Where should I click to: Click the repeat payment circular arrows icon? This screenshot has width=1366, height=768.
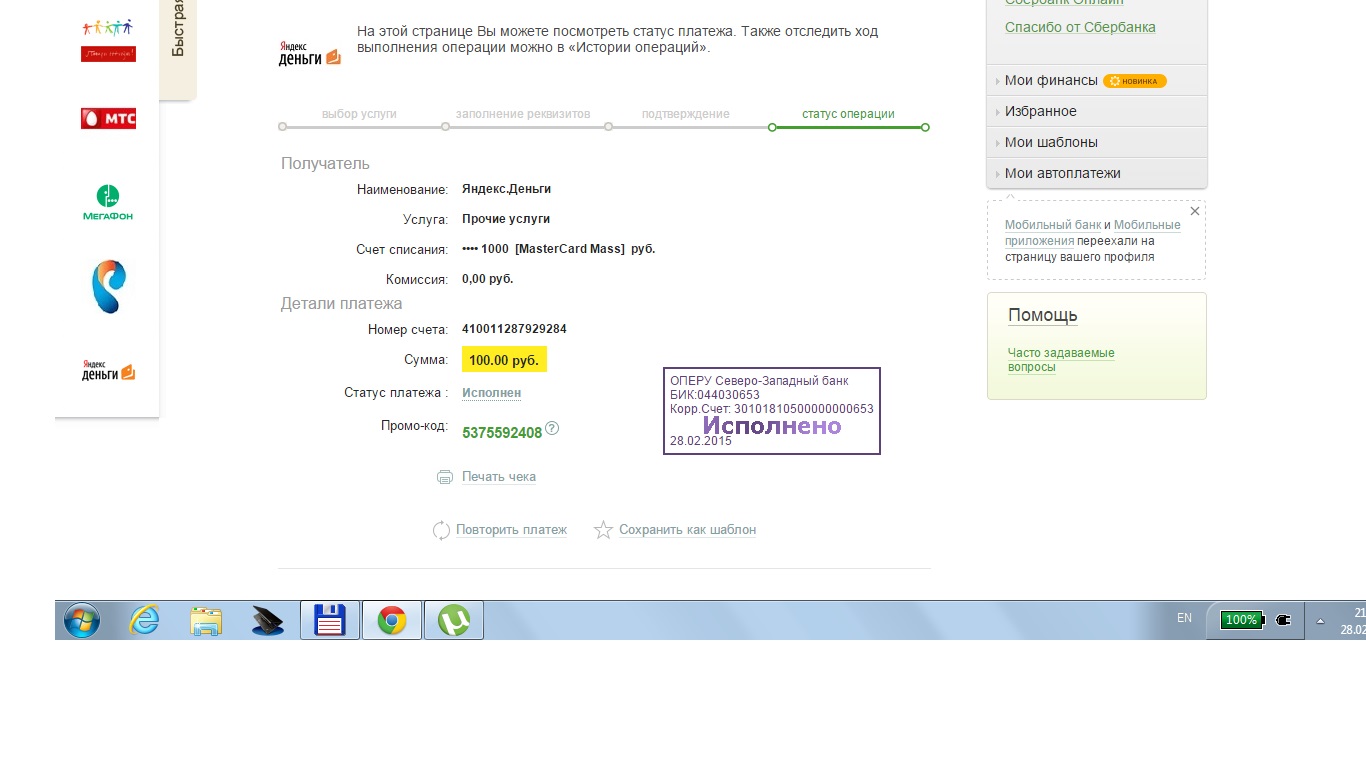(441, 530)
